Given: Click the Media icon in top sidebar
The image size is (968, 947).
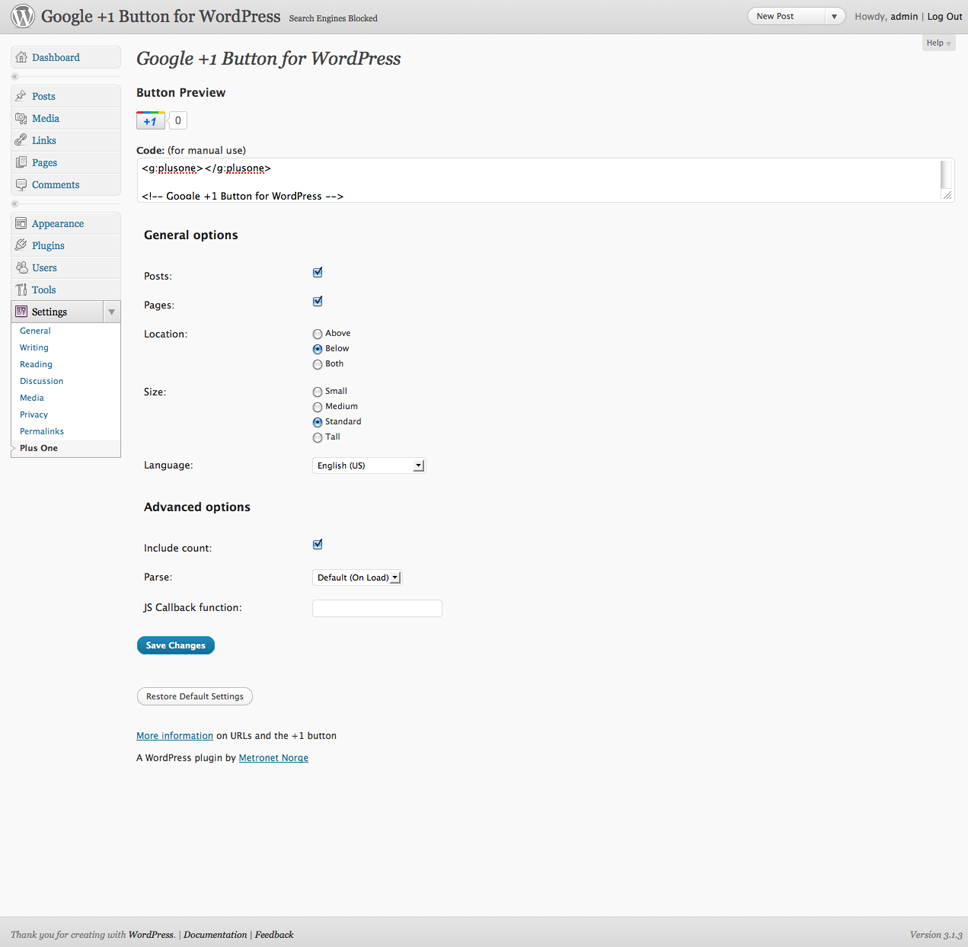Looking at the screenshot, I should [21, 118].
